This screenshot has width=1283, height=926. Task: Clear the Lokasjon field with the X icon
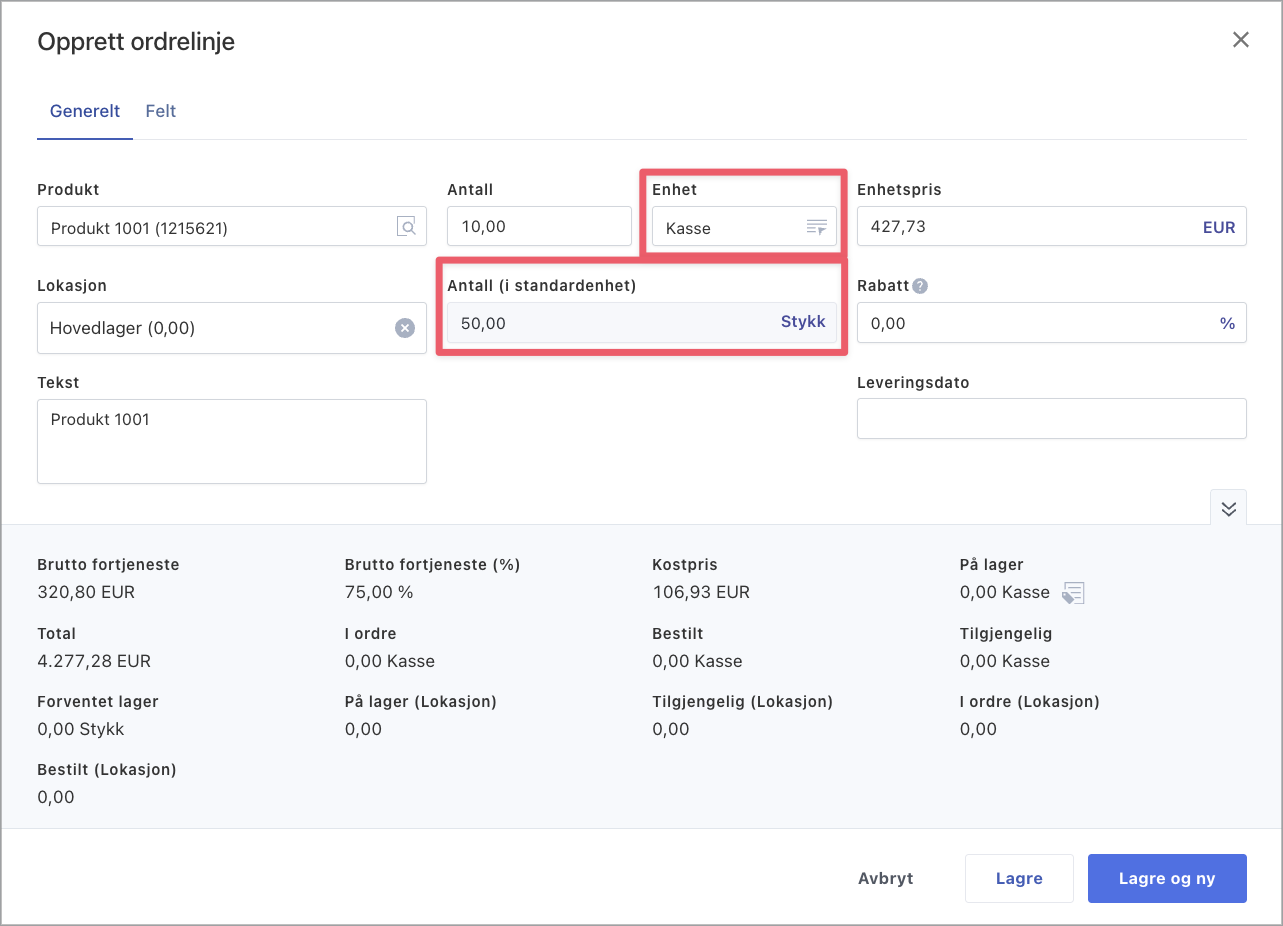coord(404,328)
